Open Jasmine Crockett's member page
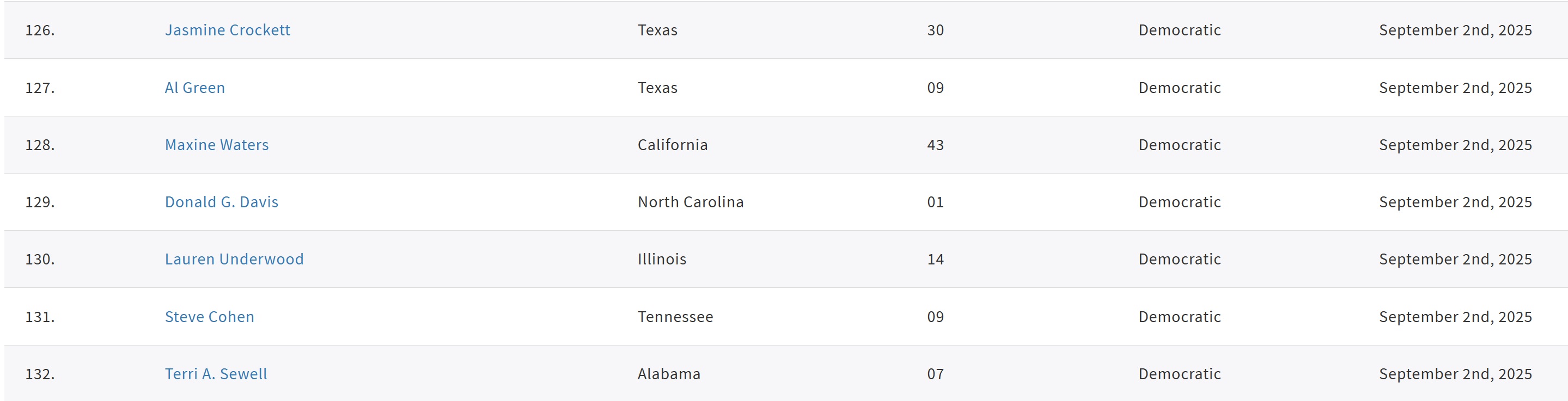Image resolution: width=1568 pixels, height=401 pixels. (x=227, y=30)
